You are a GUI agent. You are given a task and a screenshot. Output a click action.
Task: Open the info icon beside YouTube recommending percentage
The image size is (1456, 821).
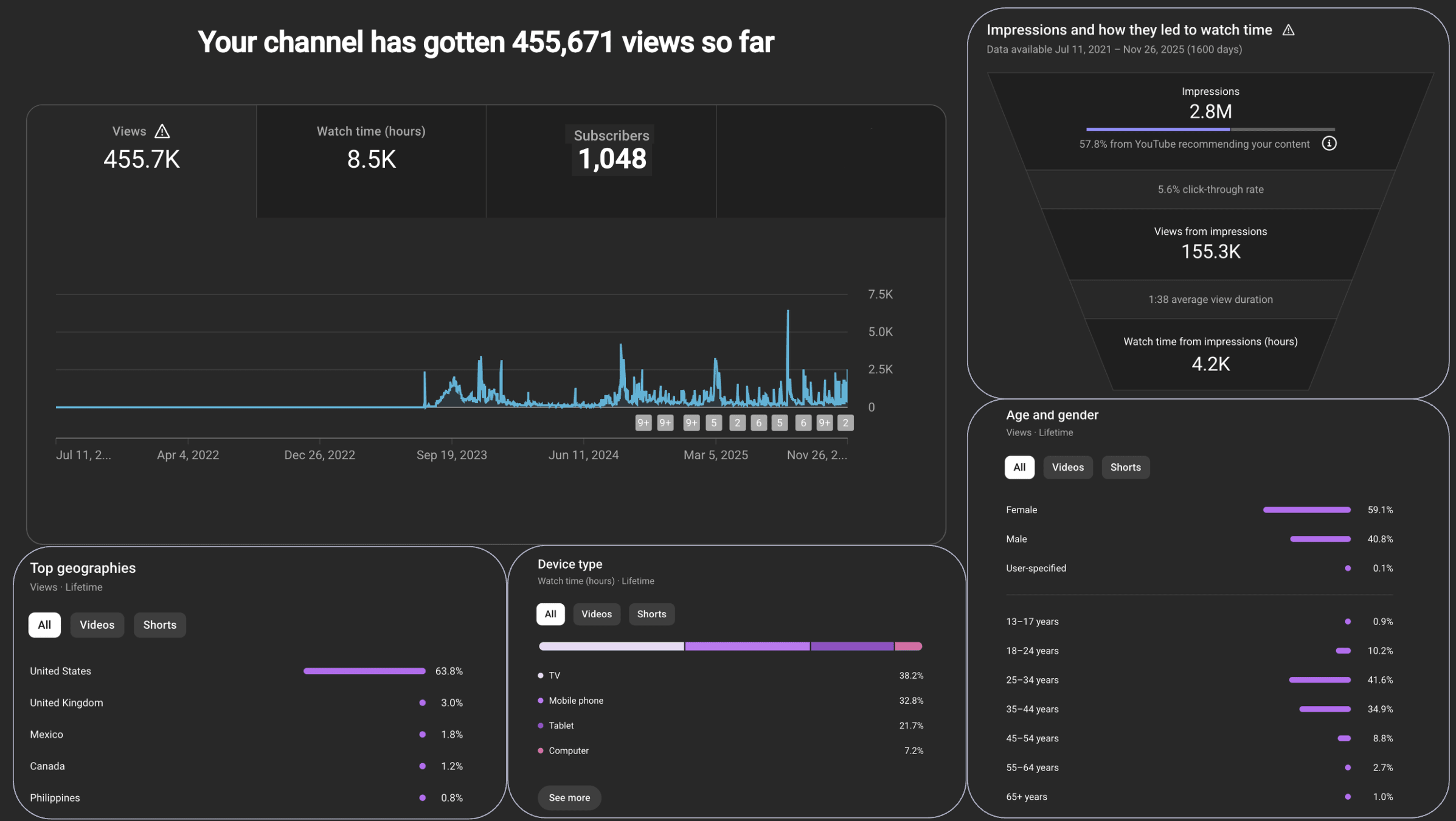tap(1329, 144)
